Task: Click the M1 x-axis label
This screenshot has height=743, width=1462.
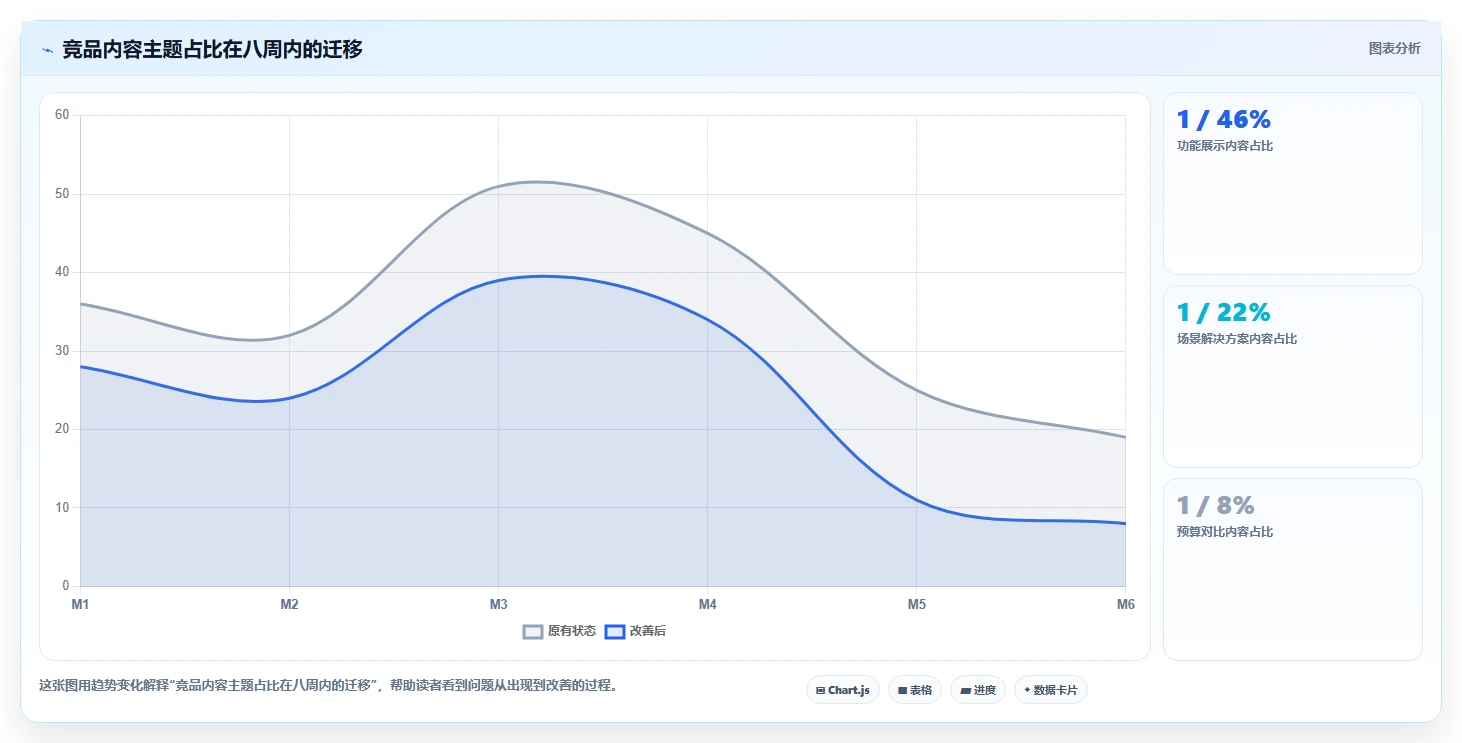Action: 80,604
